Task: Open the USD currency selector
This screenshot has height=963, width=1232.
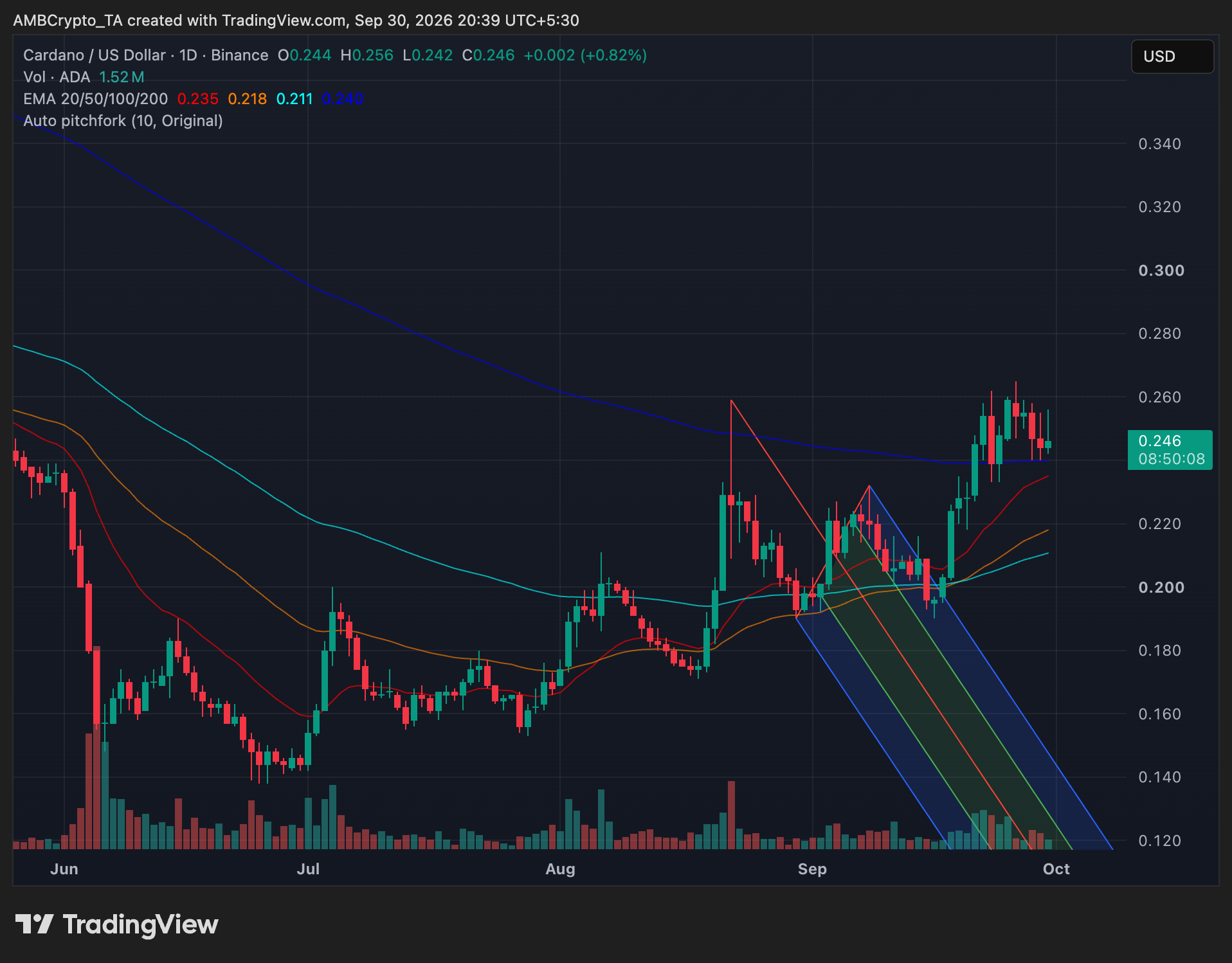Action: click(1172, 57)
